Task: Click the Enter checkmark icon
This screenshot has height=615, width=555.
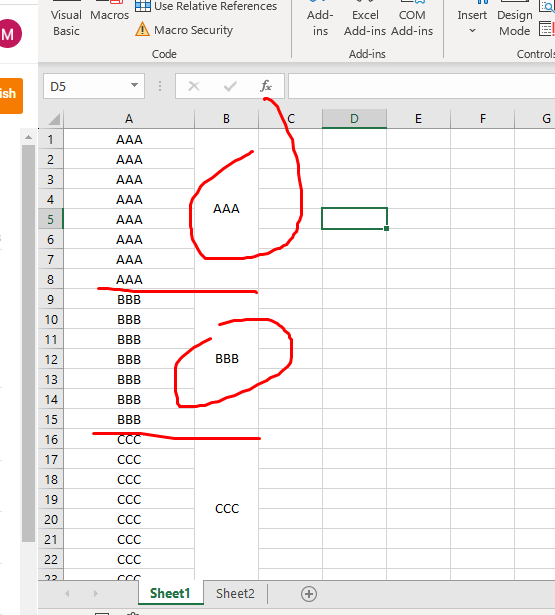Action: [230, 86]
